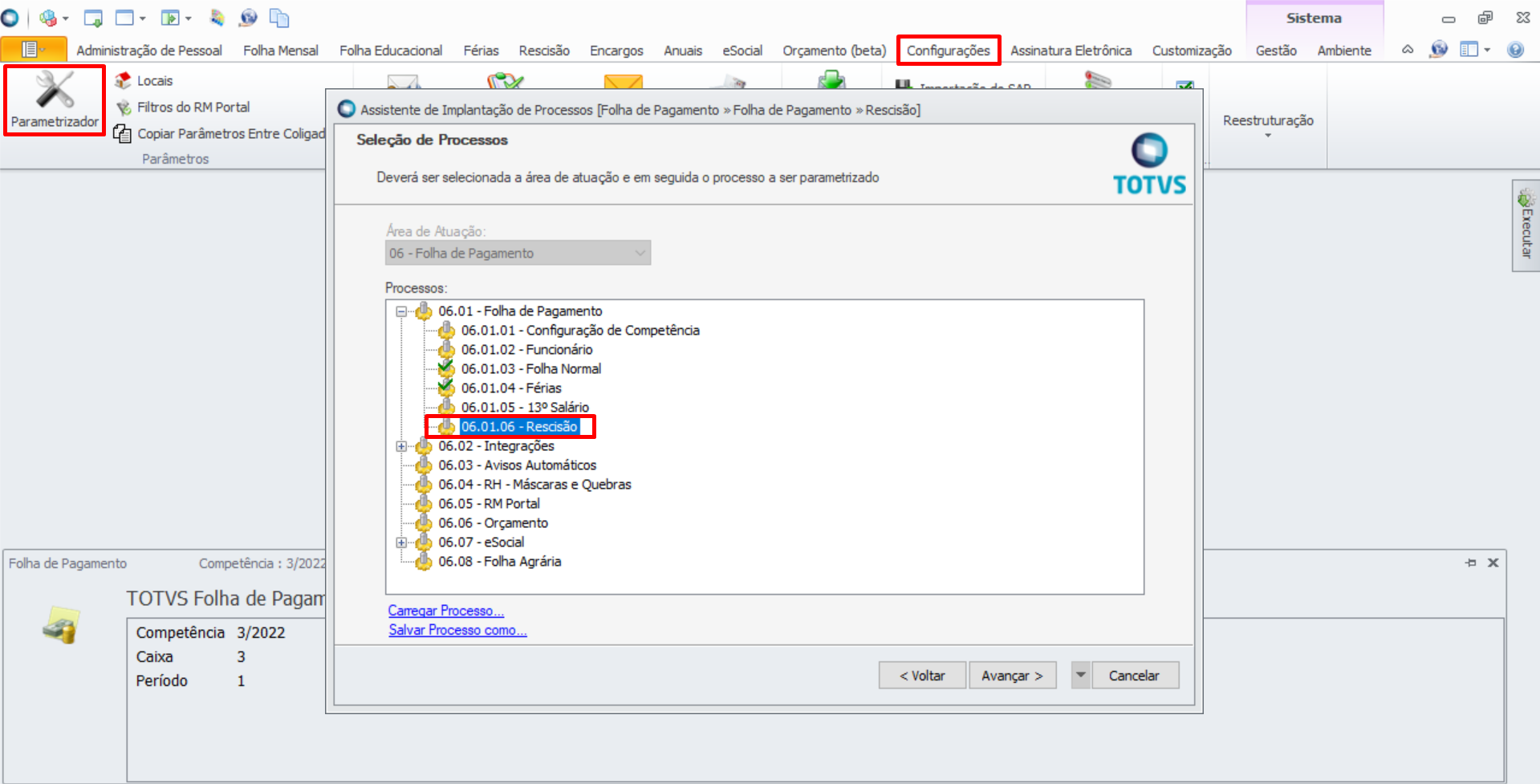Click the Avançar button

tap(1013, 675)
